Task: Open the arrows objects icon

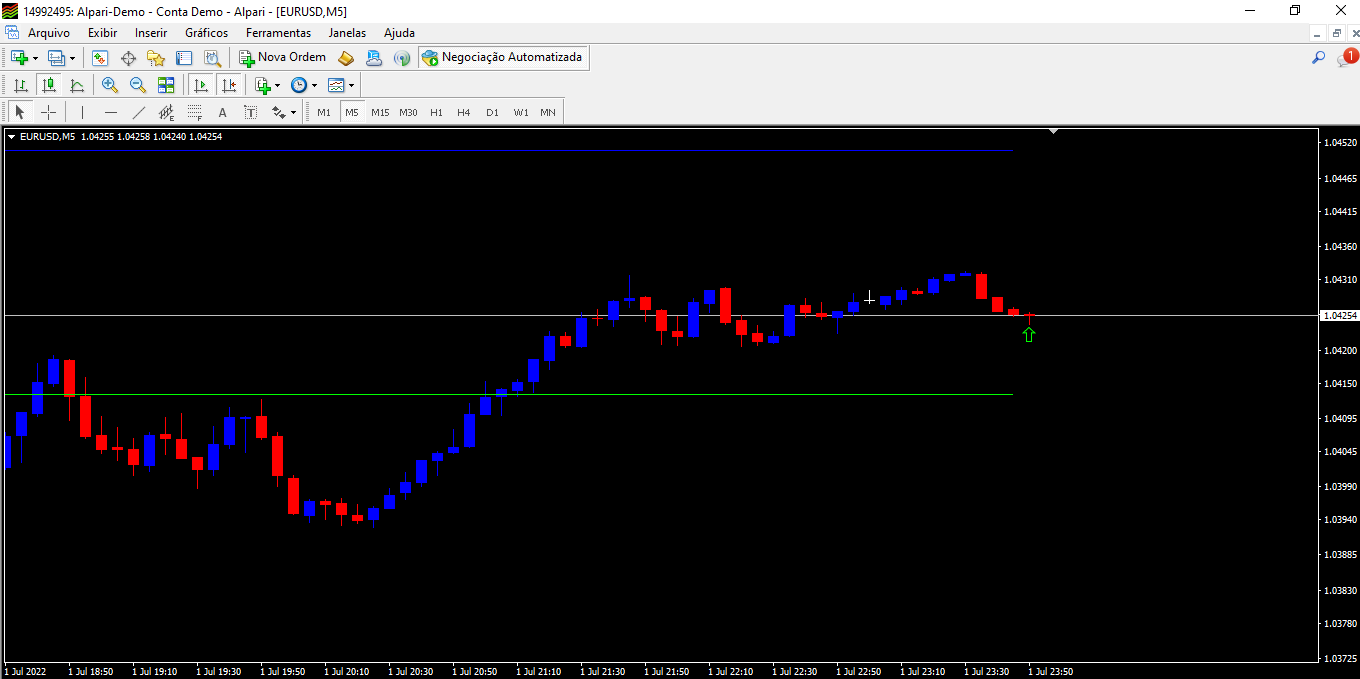Action: coord(278,112)
